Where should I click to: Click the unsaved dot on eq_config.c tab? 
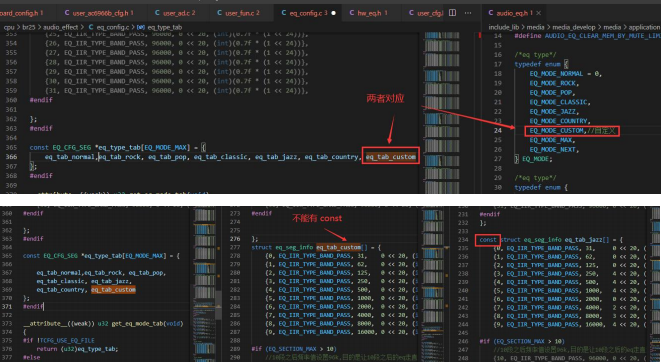coord(333,13)
